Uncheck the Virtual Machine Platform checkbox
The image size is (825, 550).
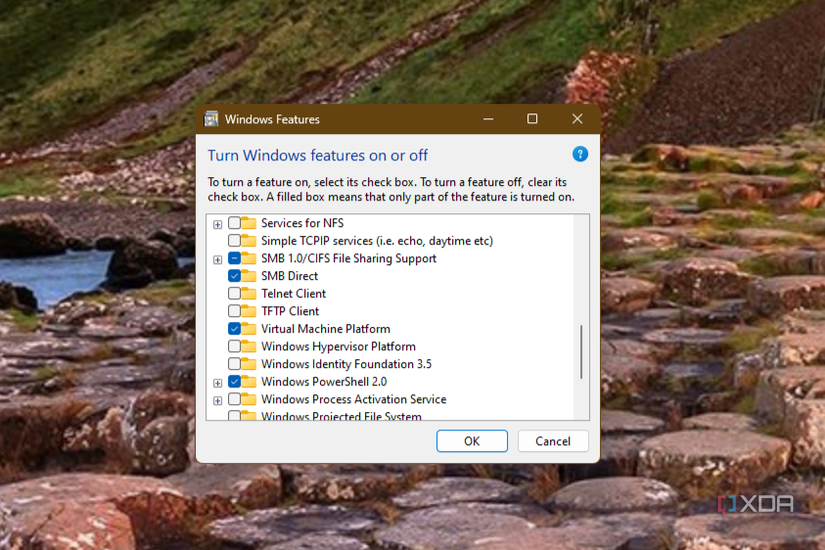(x=234, y=328)
